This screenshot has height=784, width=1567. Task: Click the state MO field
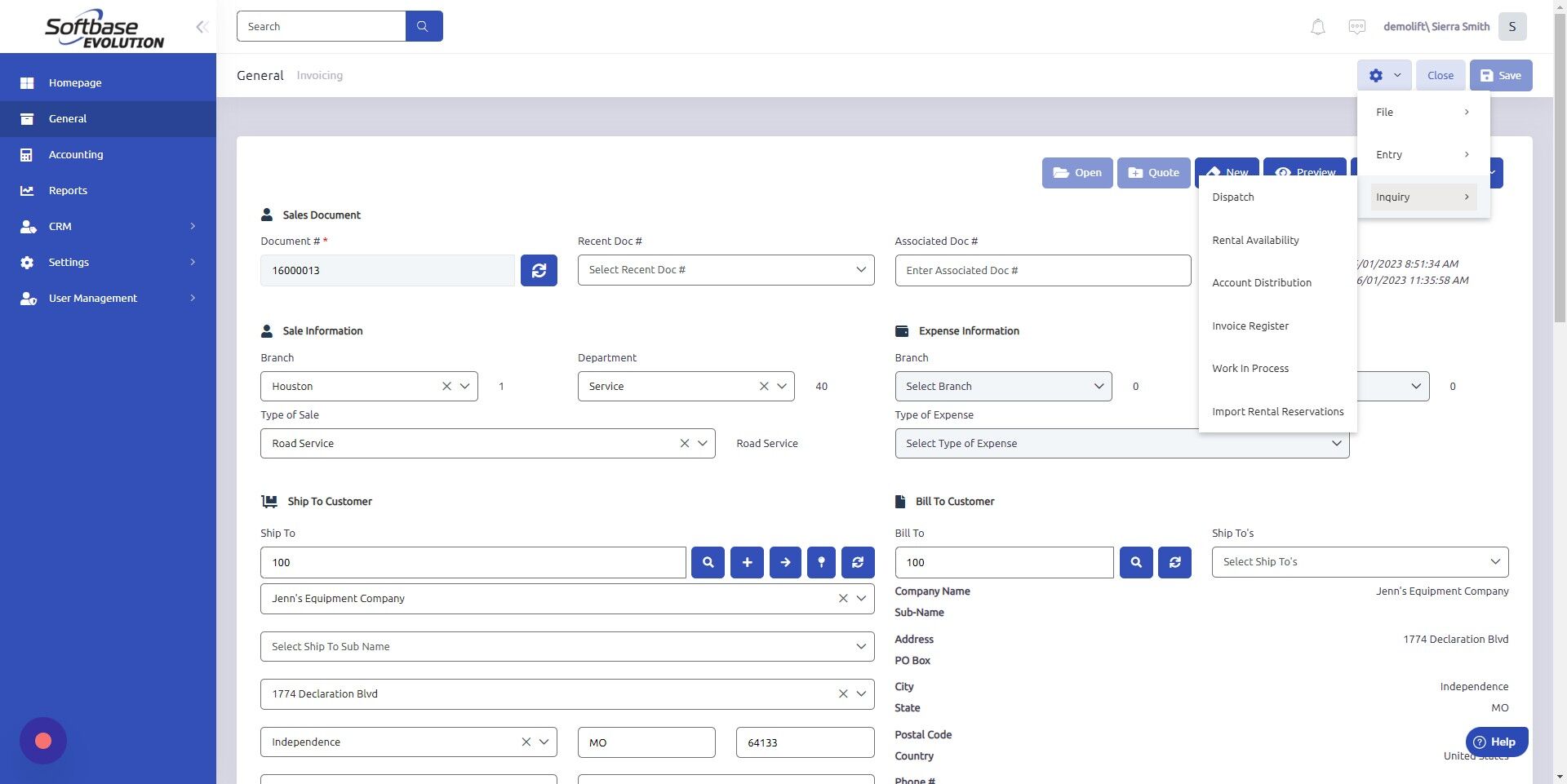point(646,742)
